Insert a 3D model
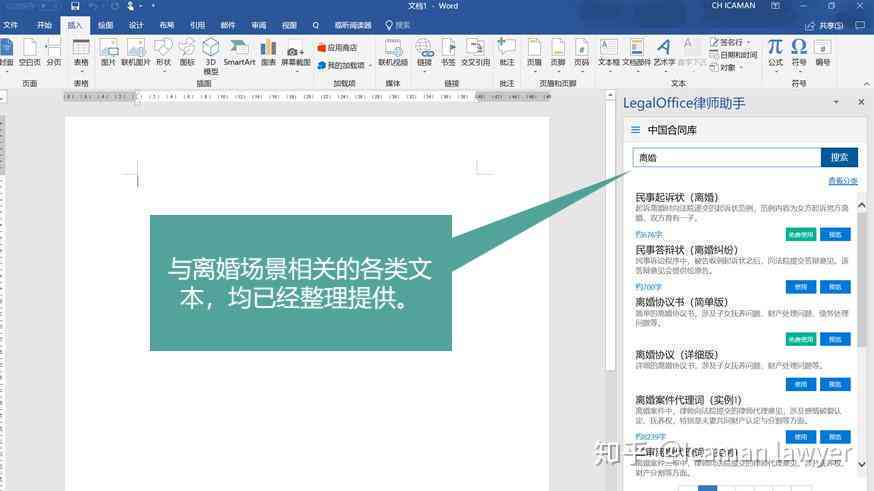This screenshot has width=874, height=491. pos(211,56)
